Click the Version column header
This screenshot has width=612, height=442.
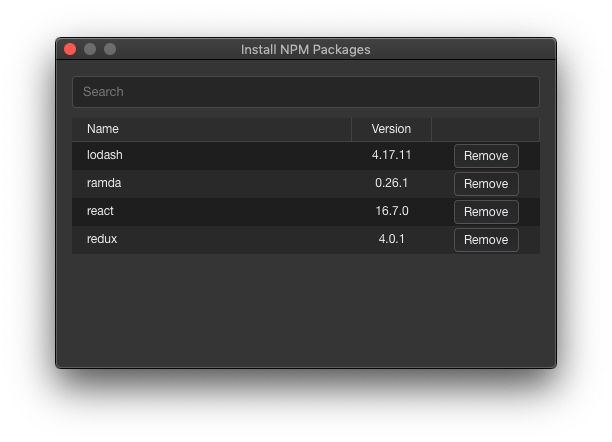pos(391,129)
